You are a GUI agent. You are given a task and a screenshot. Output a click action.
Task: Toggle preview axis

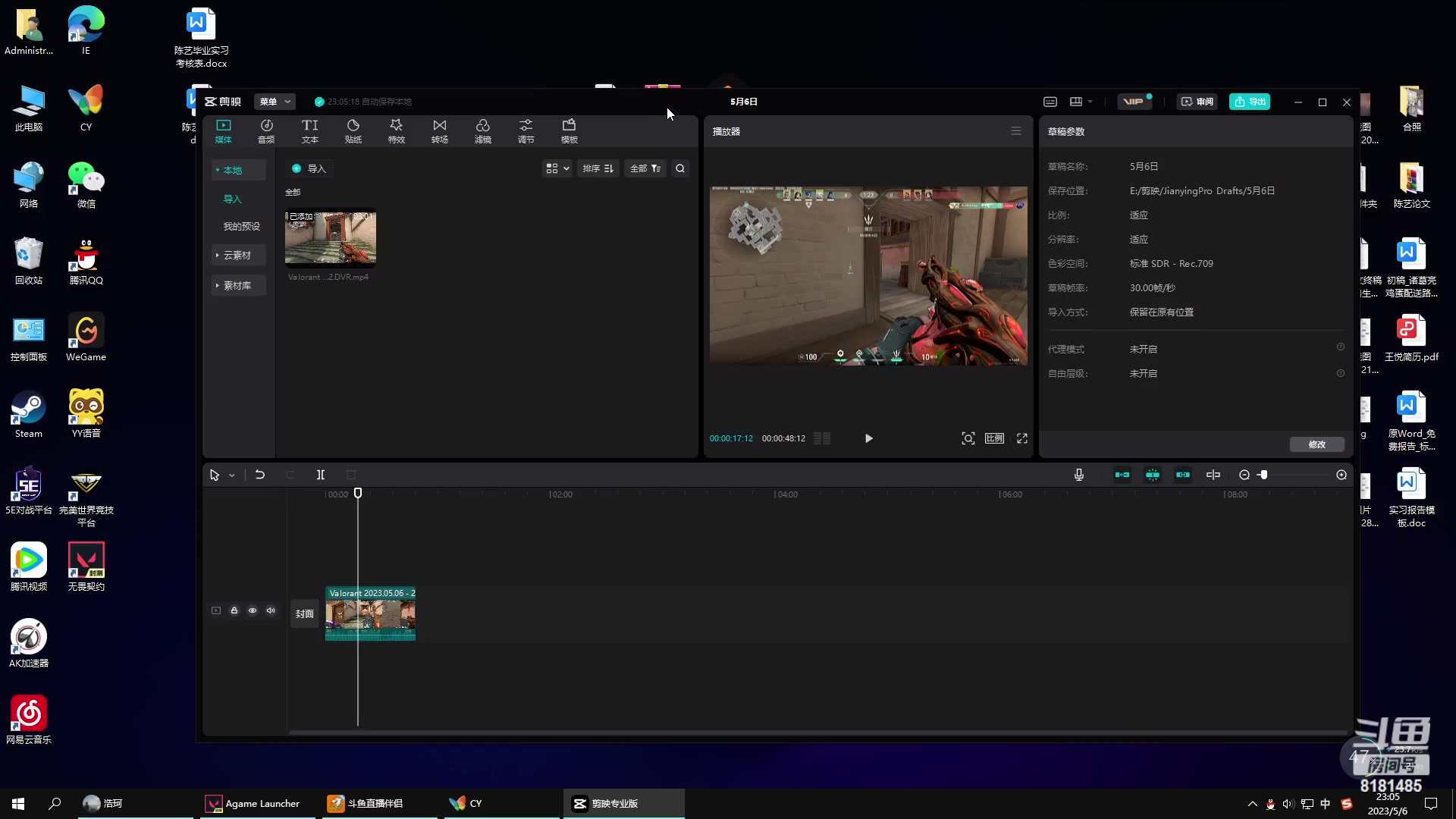(x=1213, y=475)
